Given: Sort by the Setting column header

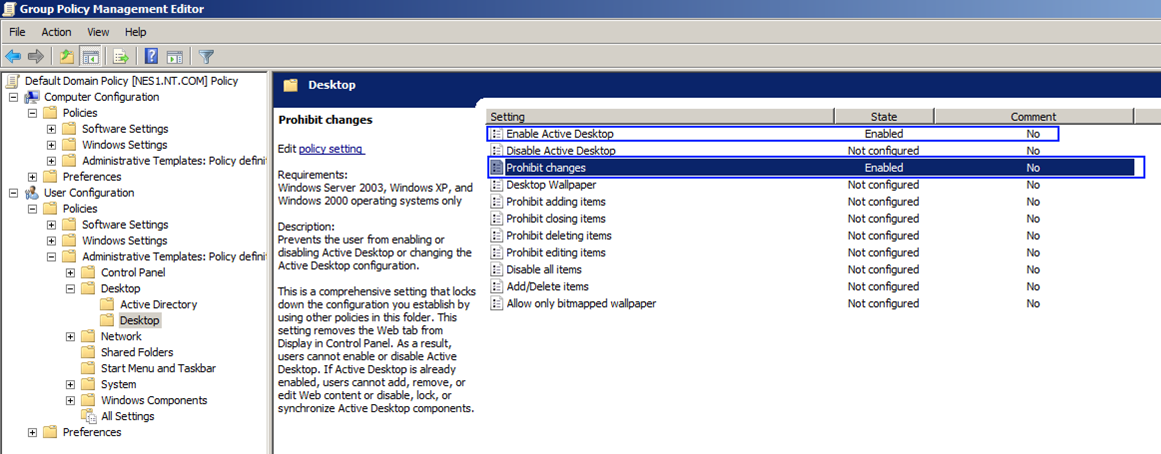Looking at the screenshot, I should pyautogui.click(x=660, y=116).
